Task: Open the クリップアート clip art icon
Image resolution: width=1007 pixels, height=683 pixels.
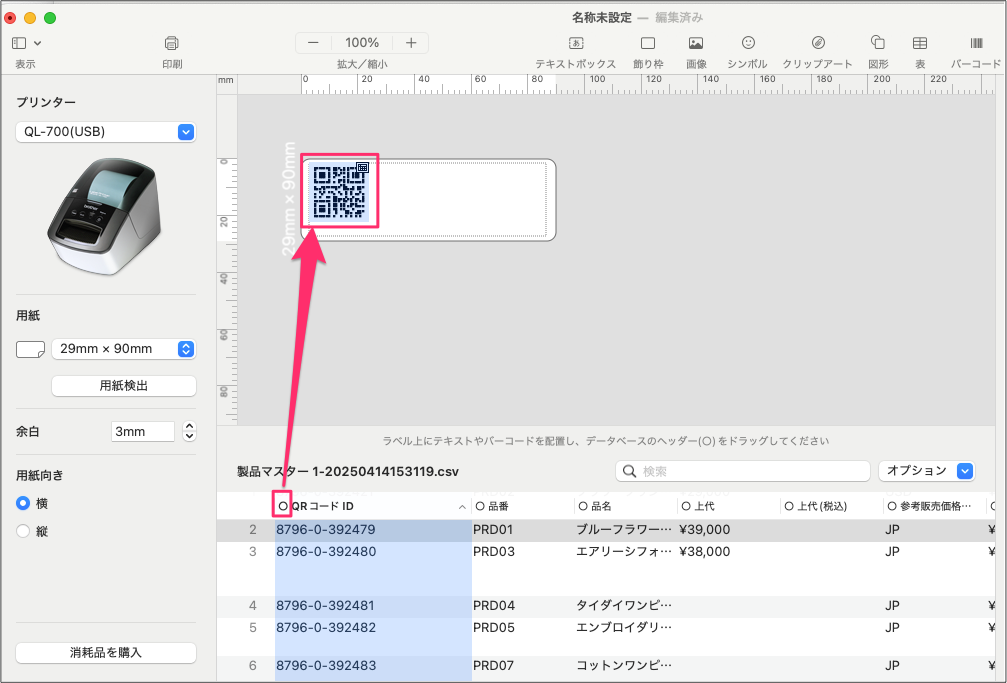Action: click(x=818, y=42)
